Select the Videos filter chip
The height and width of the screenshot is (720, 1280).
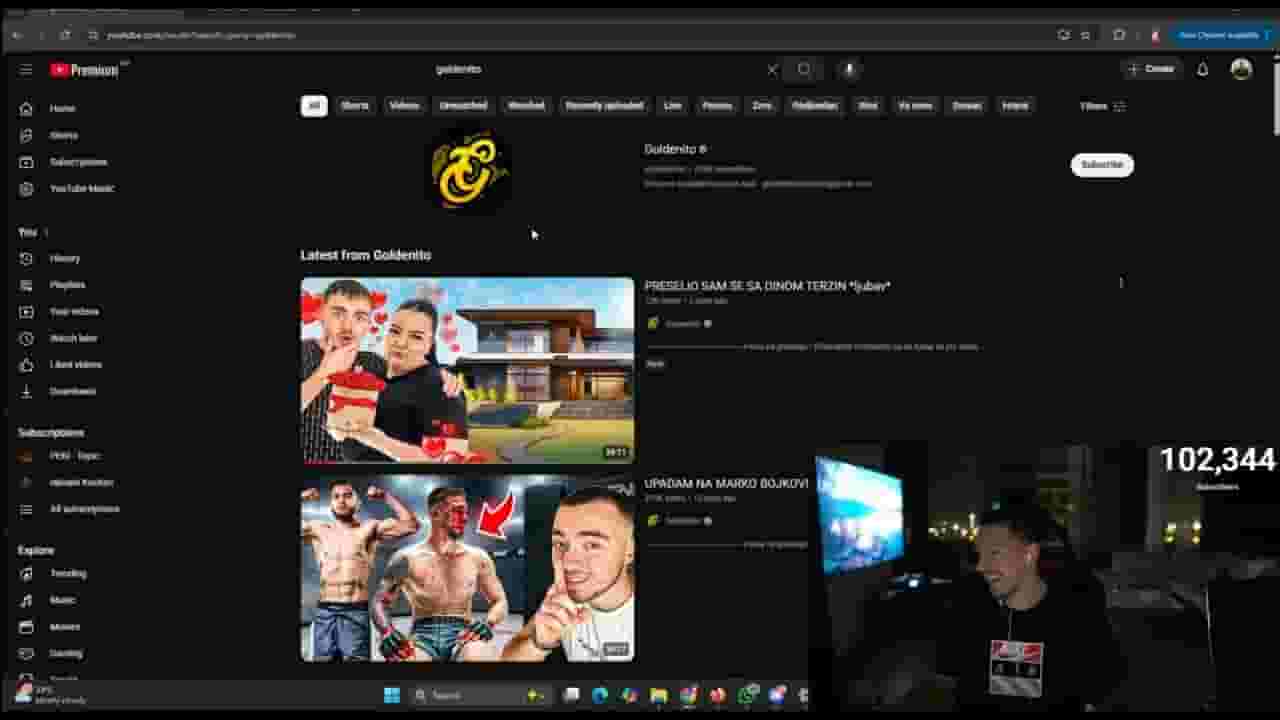click(x=405, y=106)
